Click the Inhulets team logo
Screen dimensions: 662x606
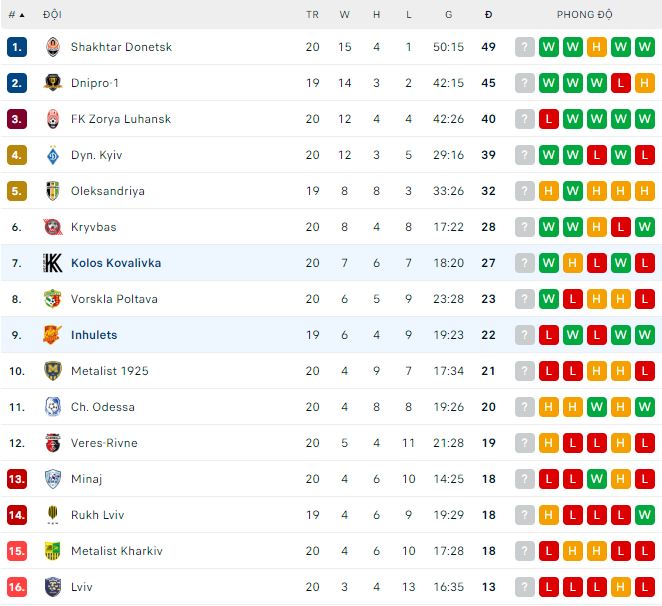53,335
